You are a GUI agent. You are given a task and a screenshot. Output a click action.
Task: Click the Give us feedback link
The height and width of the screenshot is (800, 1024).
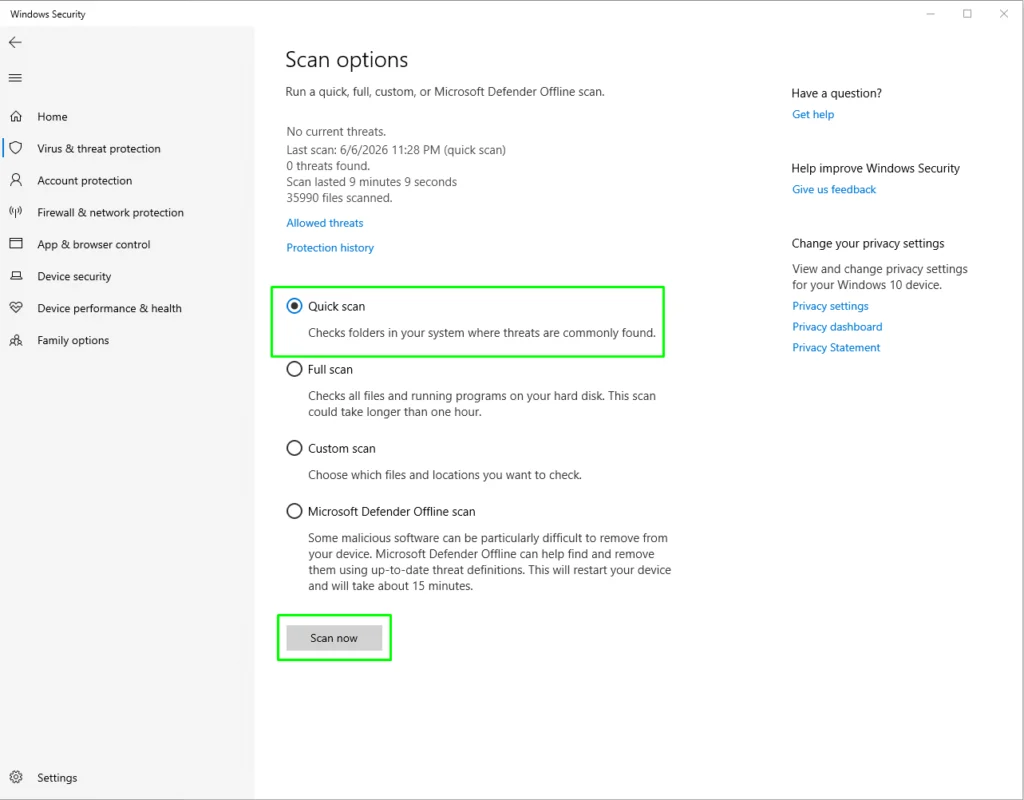(x=834, y=189)
